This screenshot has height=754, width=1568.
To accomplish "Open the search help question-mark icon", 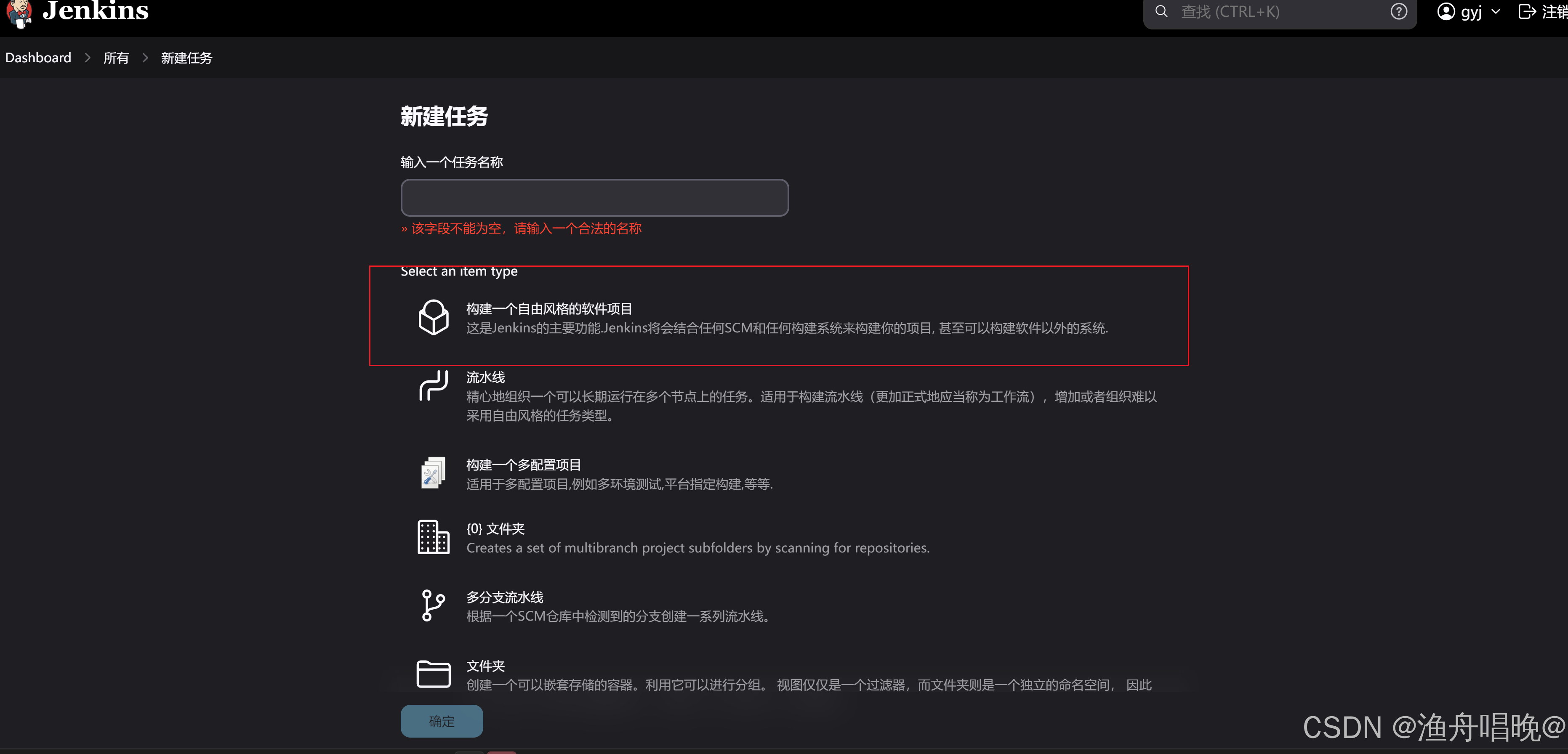I will tap(1399, 11).
